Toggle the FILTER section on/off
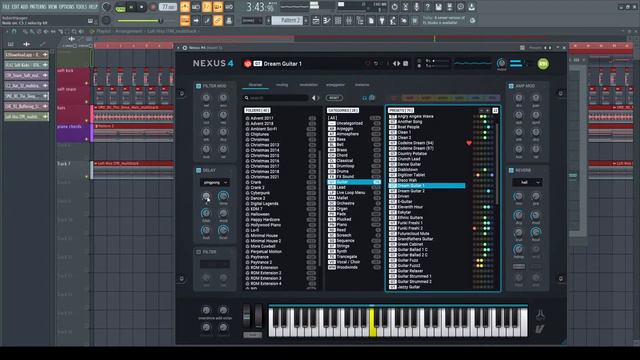This screenshot has height=360, width=640. coord(198,252)
